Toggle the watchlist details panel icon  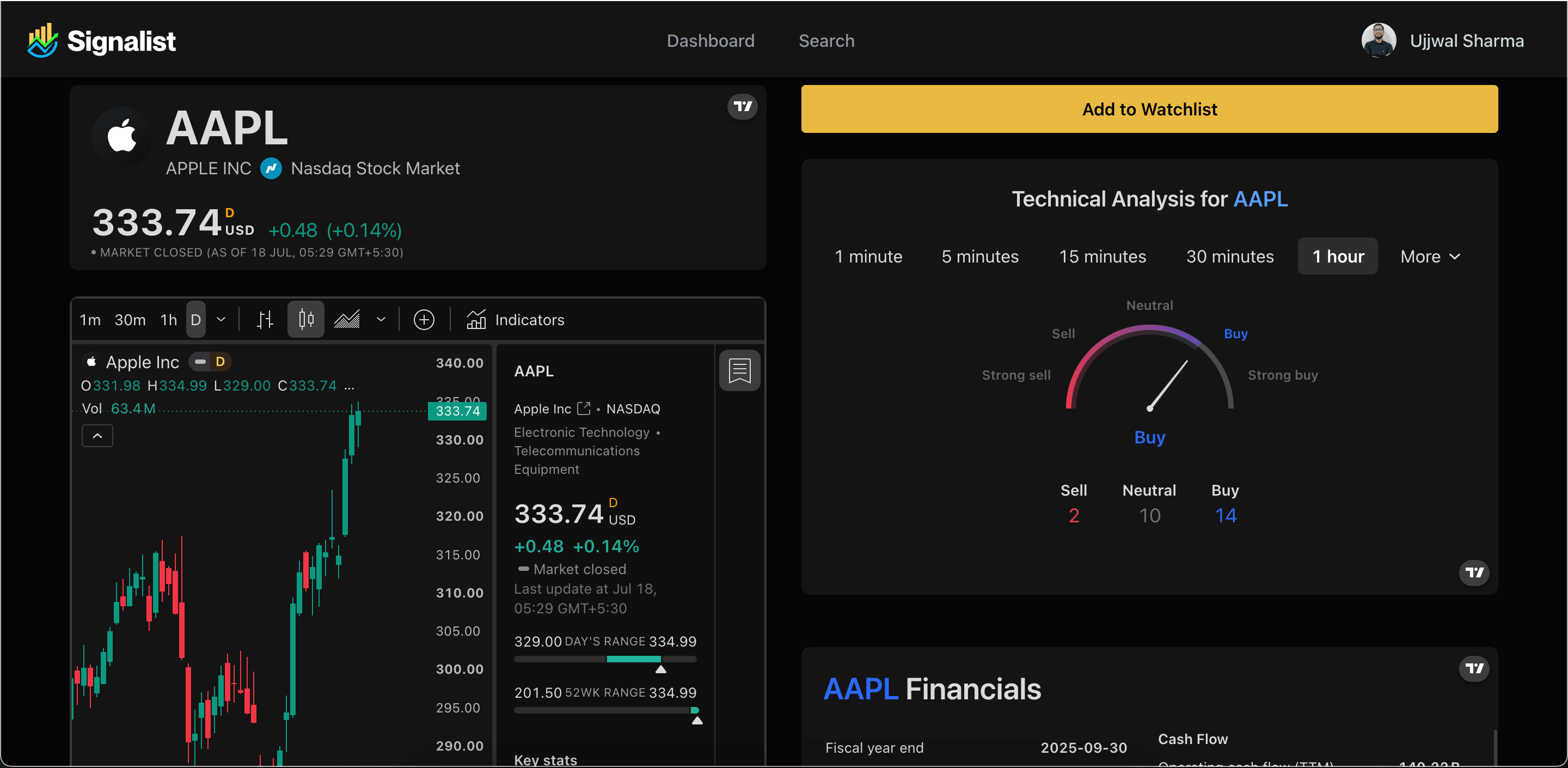pos(739,370)
